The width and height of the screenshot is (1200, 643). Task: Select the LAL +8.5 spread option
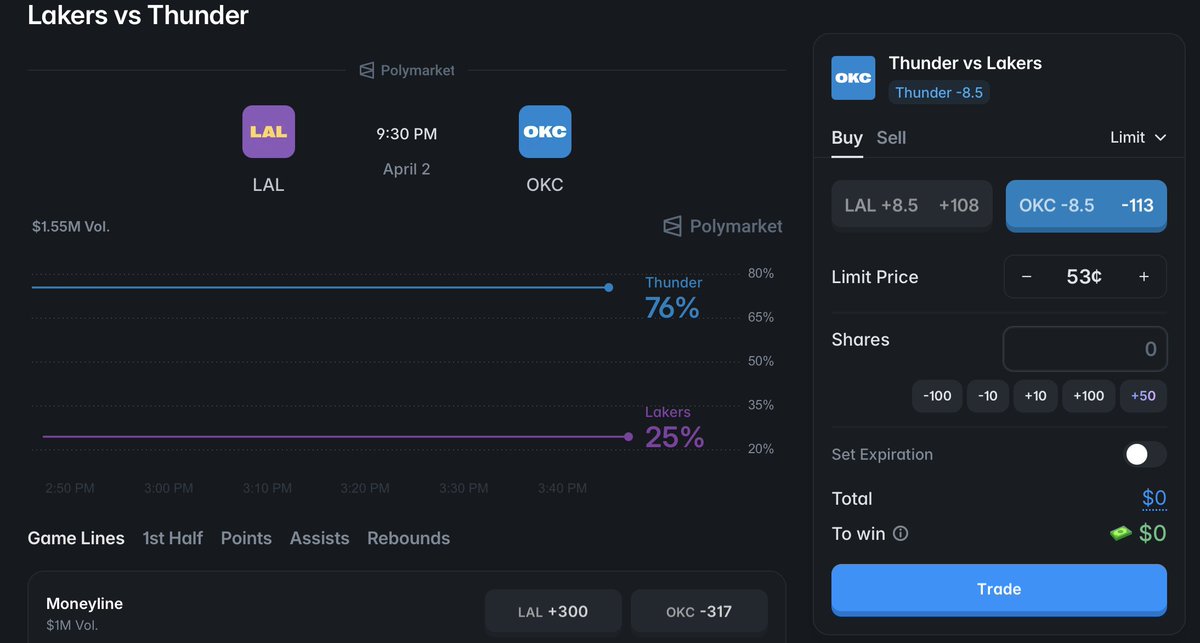(912, 205)
